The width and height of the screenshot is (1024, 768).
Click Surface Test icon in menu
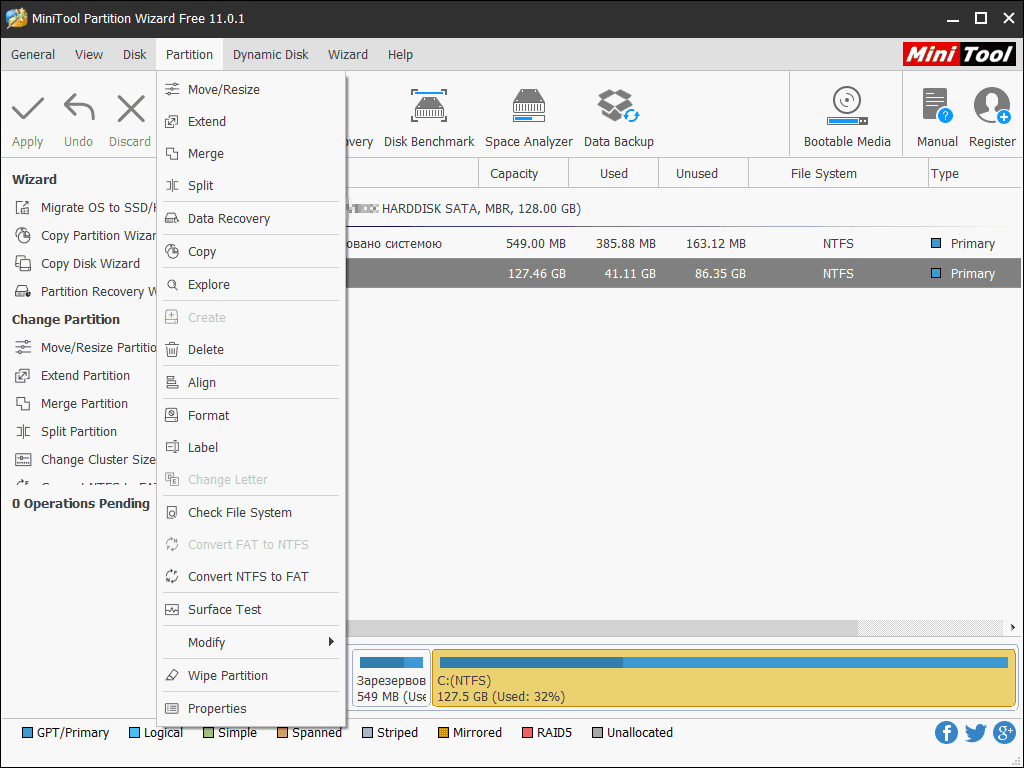172,609
